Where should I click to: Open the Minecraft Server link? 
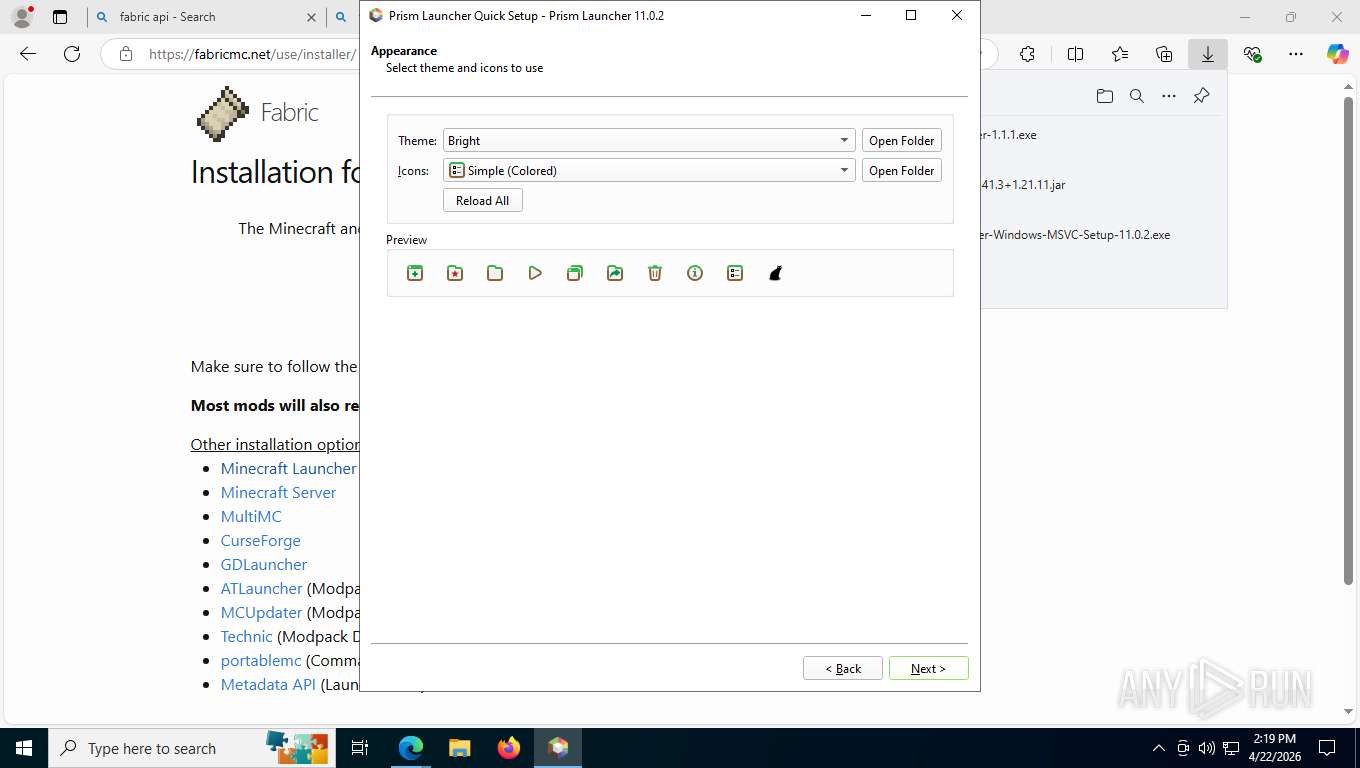pos(278,492)
